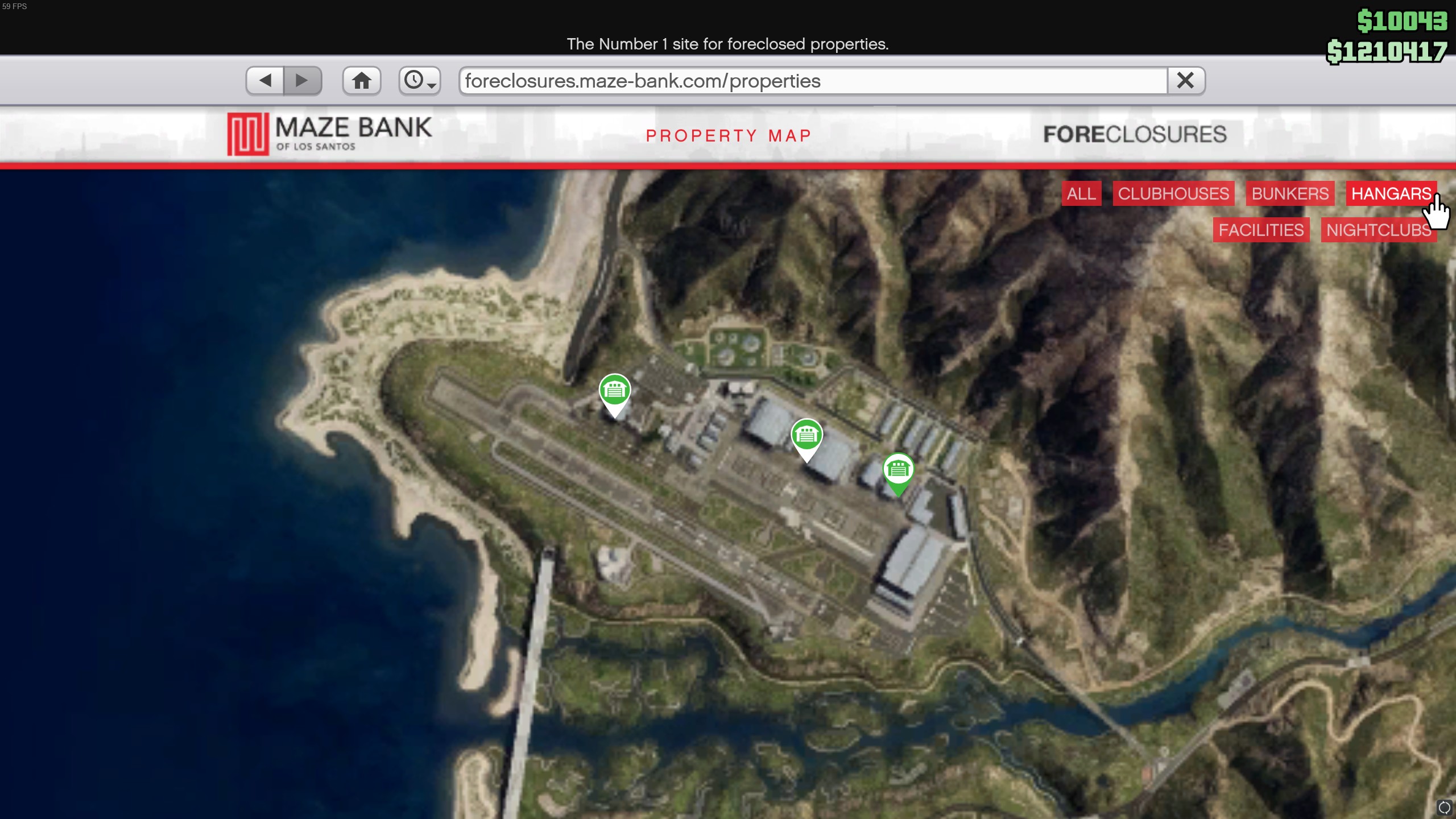Click the browser back arrow button

[x=265, y=81]
